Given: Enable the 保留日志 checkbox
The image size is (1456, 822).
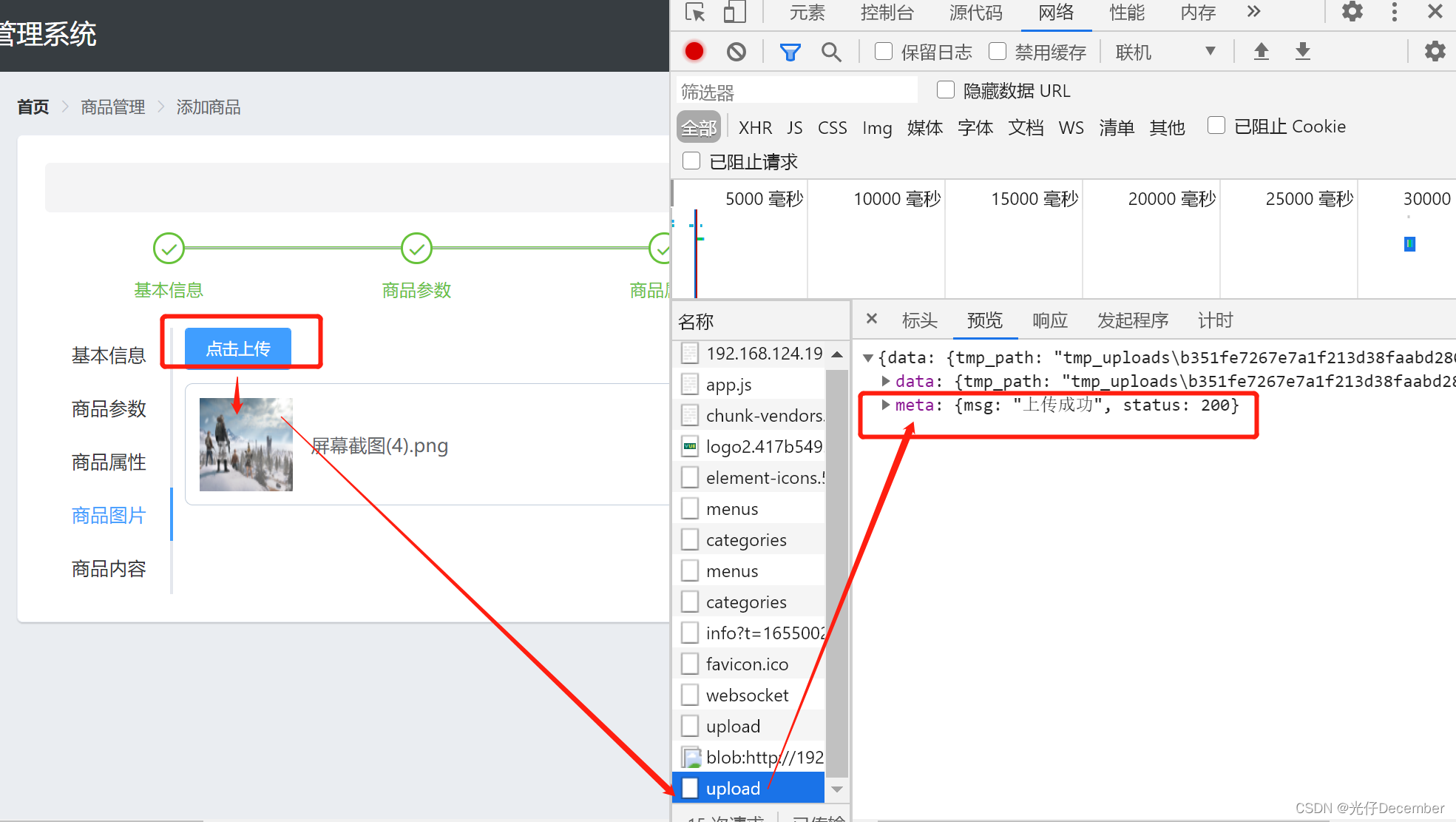Looking at the screenshot, I should (883, 51).
